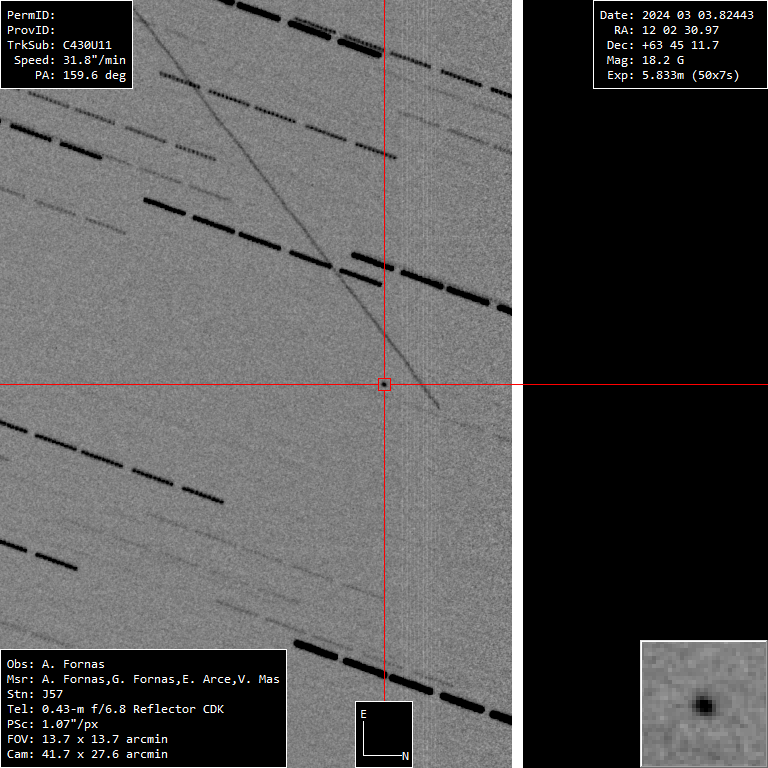Click the RA 12 02 30.97 value
The height and width of the screenshot is (768, 768).
point(666,30)
